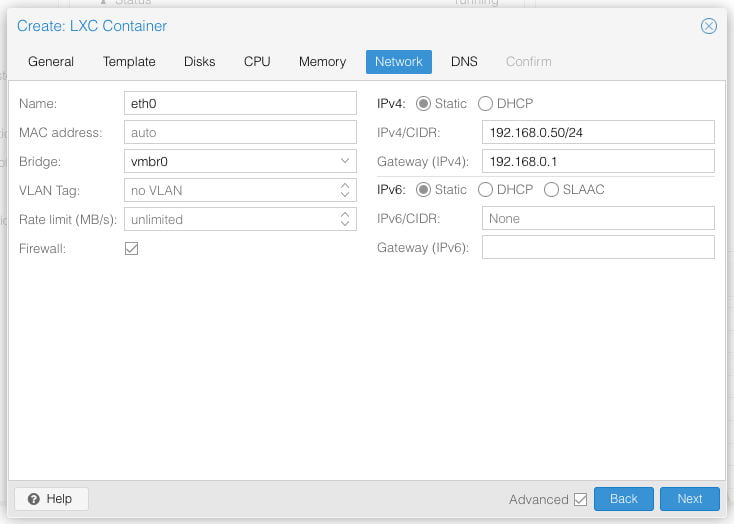
Task: Click the Help button with question icon
Action: click(51, 498)
